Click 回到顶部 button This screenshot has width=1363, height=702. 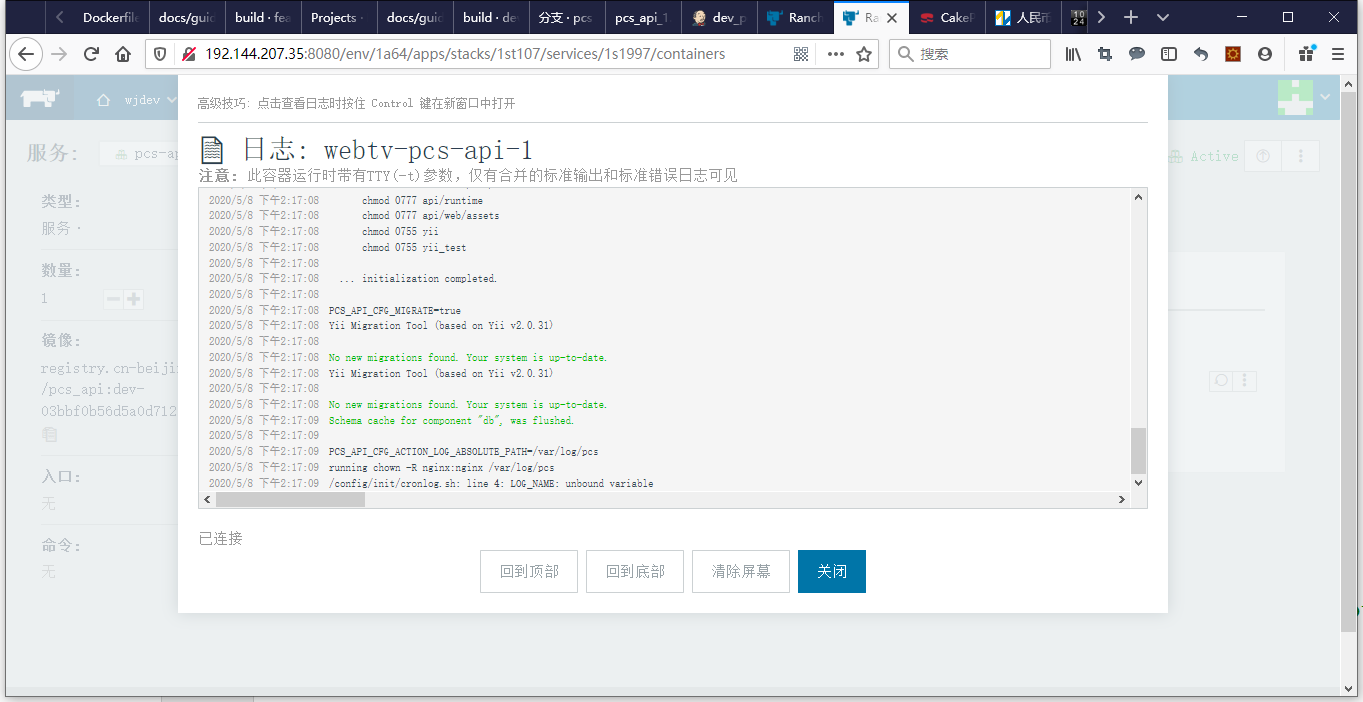click(529, 571)
